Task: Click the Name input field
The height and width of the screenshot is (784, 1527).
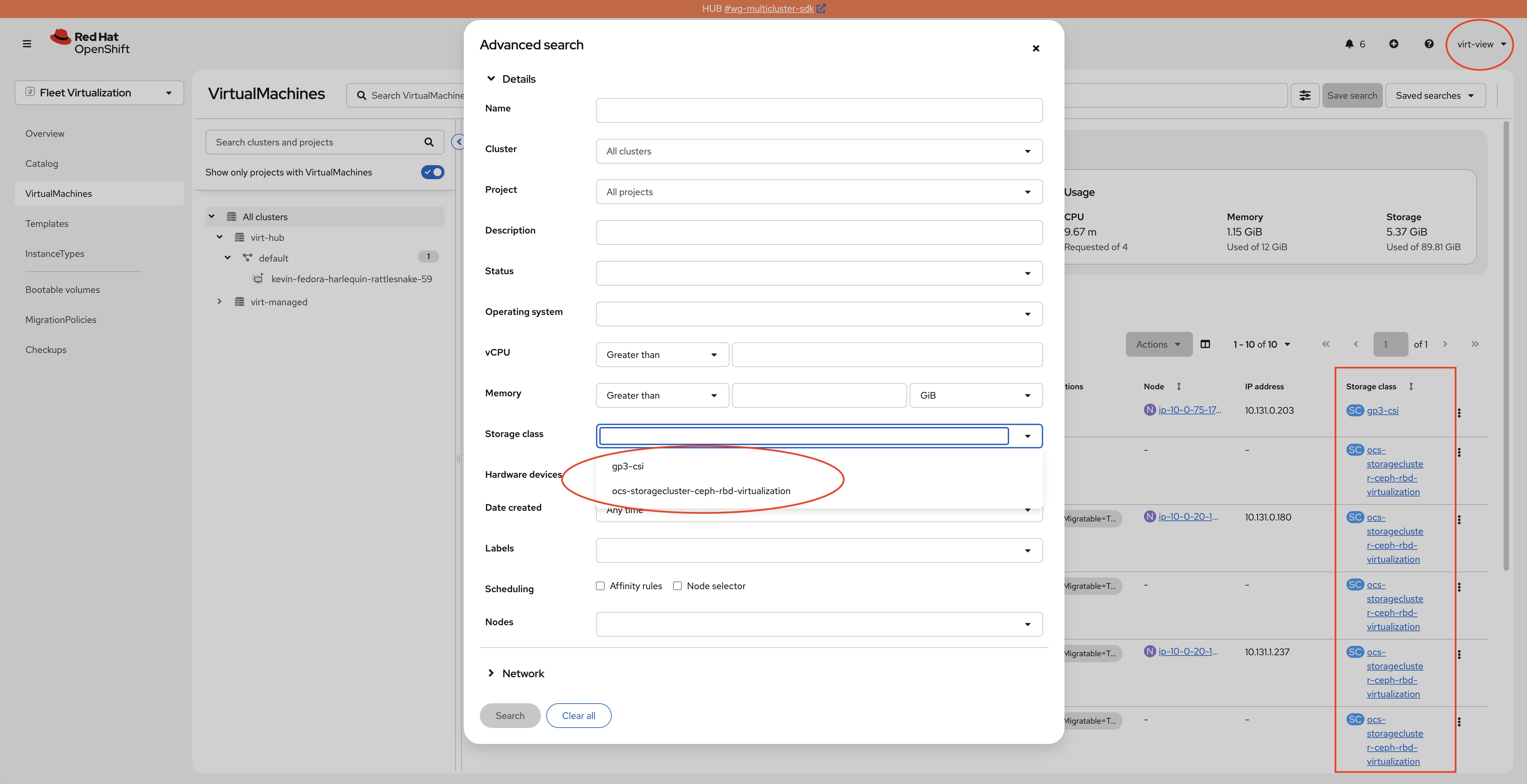Action: 819,110
